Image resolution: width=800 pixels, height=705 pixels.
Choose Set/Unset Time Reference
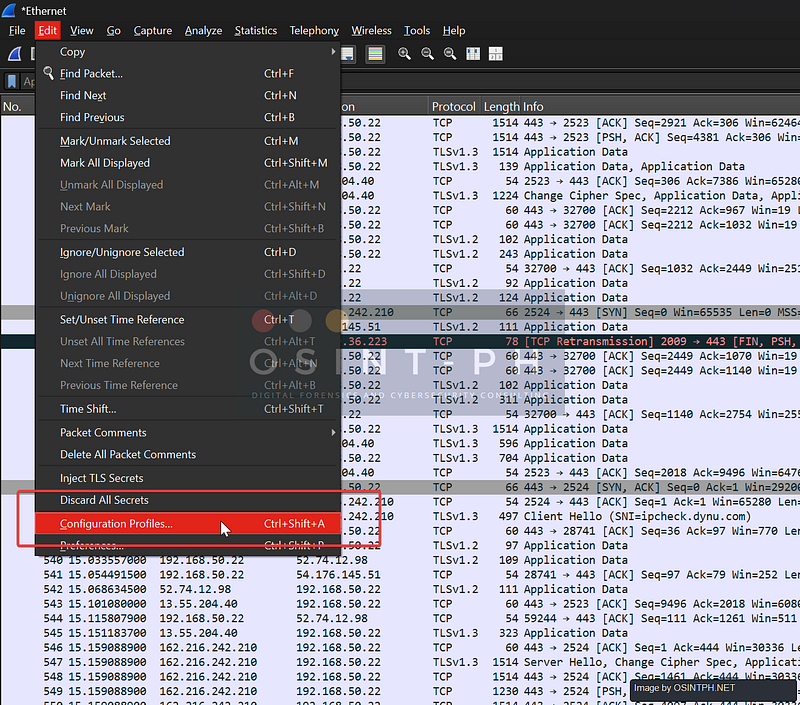coord(188,319)
